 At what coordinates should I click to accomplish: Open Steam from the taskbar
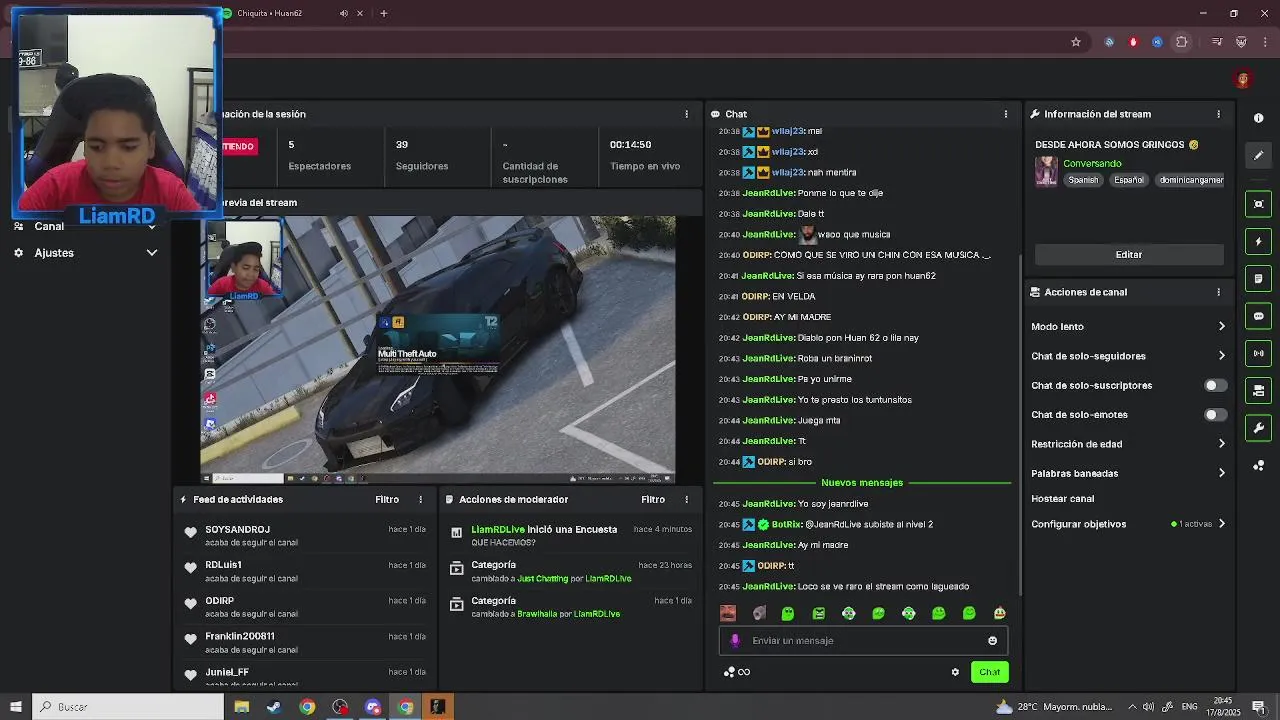274,707
